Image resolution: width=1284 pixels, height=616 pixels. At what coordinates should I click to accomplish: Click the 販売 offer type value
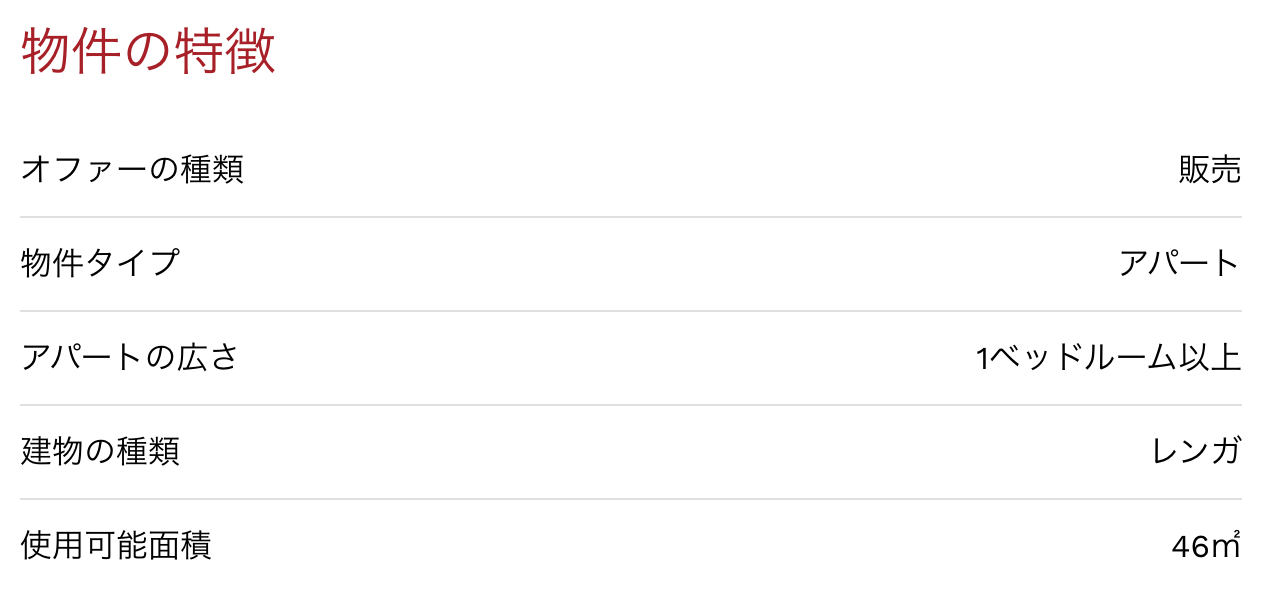[1210, 170]
